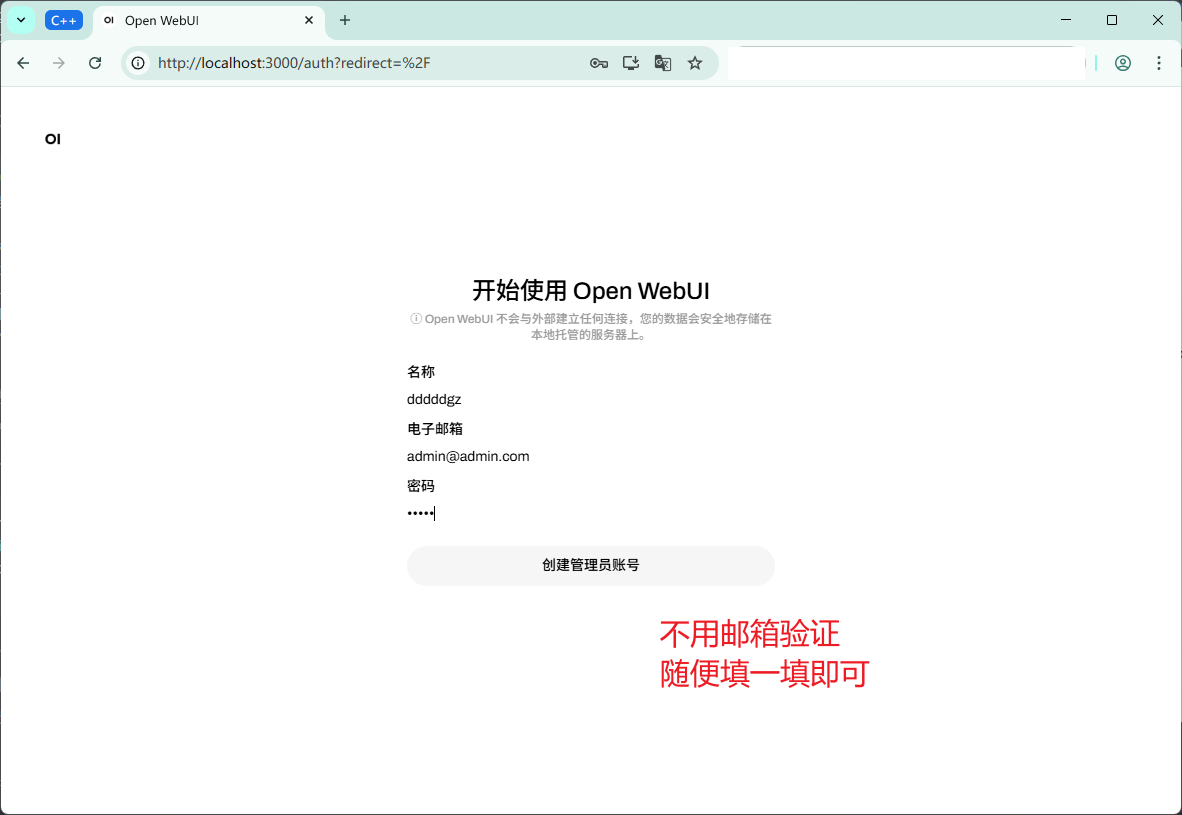Open a new browser tab
Screen dimensions: 1182x815
click(345, 20)
